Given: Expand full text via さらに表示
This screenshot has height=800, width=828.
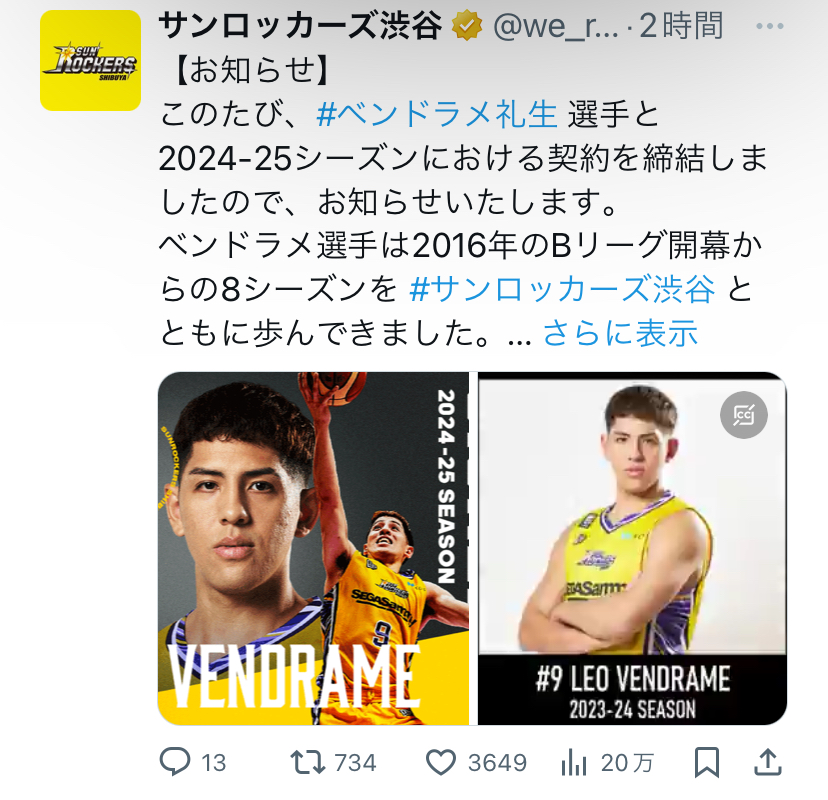Looking at the screenshot, I should [x=620, y=333].
